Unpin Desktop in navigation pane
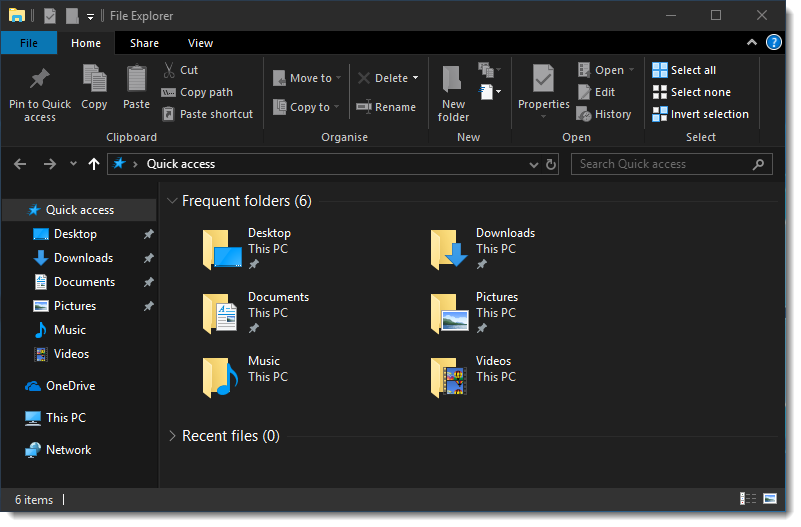The width and height of the screenshot is (801, 527). [149, 234]
